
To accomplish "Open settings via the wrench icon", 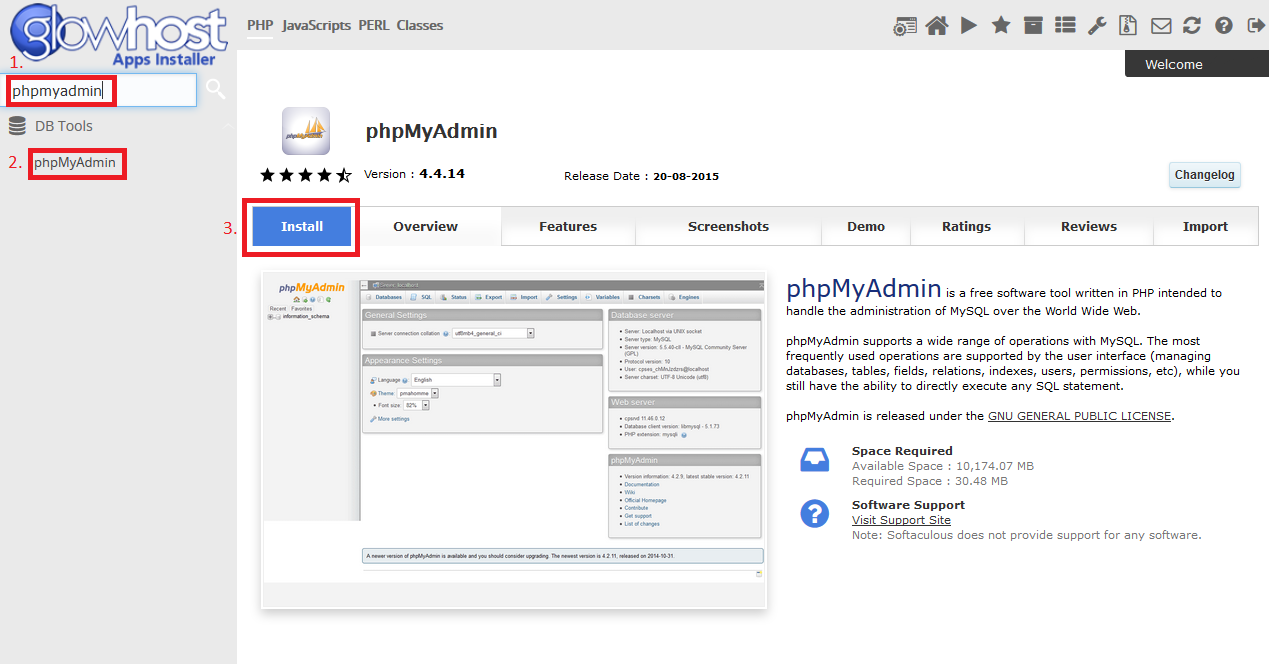I will 1097,26.
